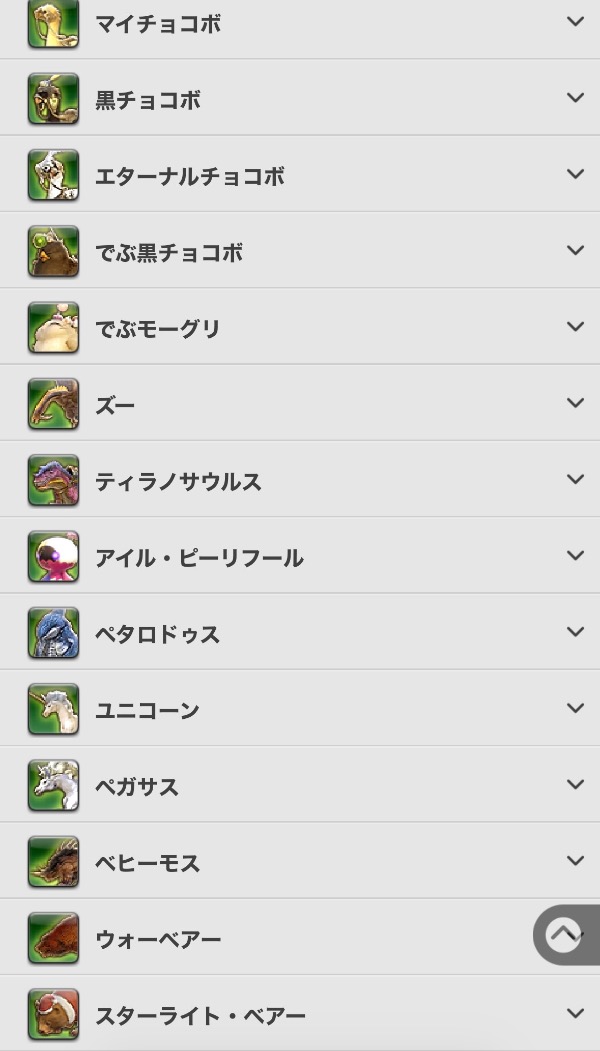This screenshot has width=600, height=1051.
Task: Tap the ズー mount name text
Action: (x=115, y=405)
